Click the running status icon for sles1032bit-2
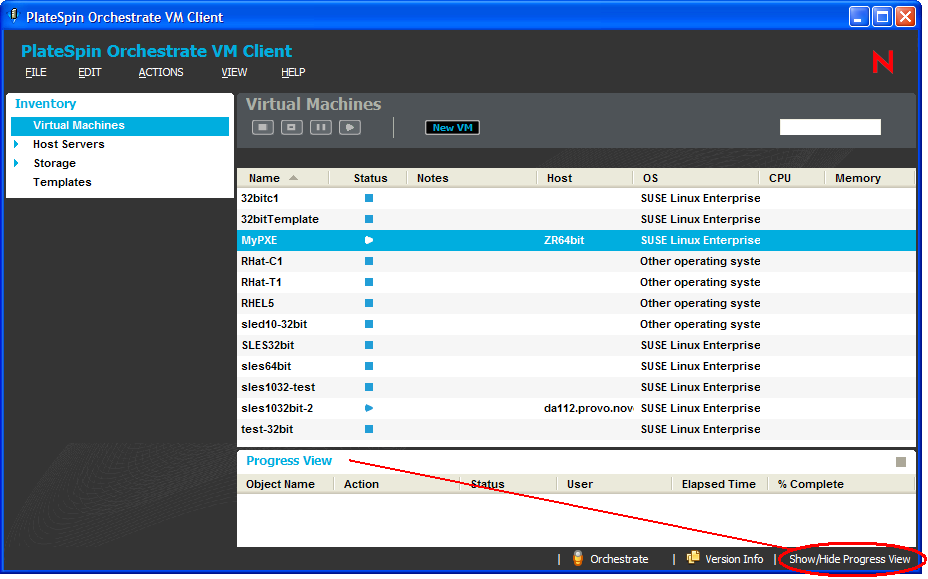The width and height of the screenshot is (928, 579). point(369,408)
